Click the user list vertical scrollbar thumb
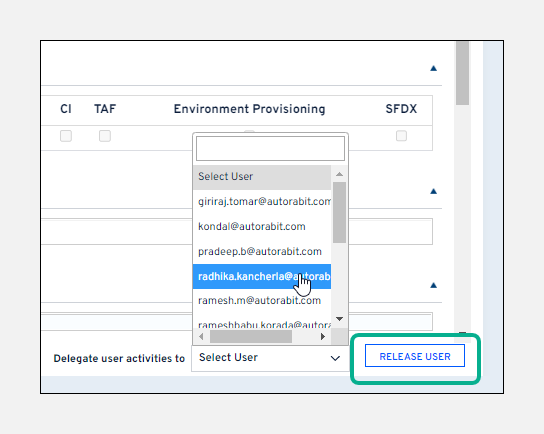544x434 pixels. pyautogui.click(x=339, y=212)
